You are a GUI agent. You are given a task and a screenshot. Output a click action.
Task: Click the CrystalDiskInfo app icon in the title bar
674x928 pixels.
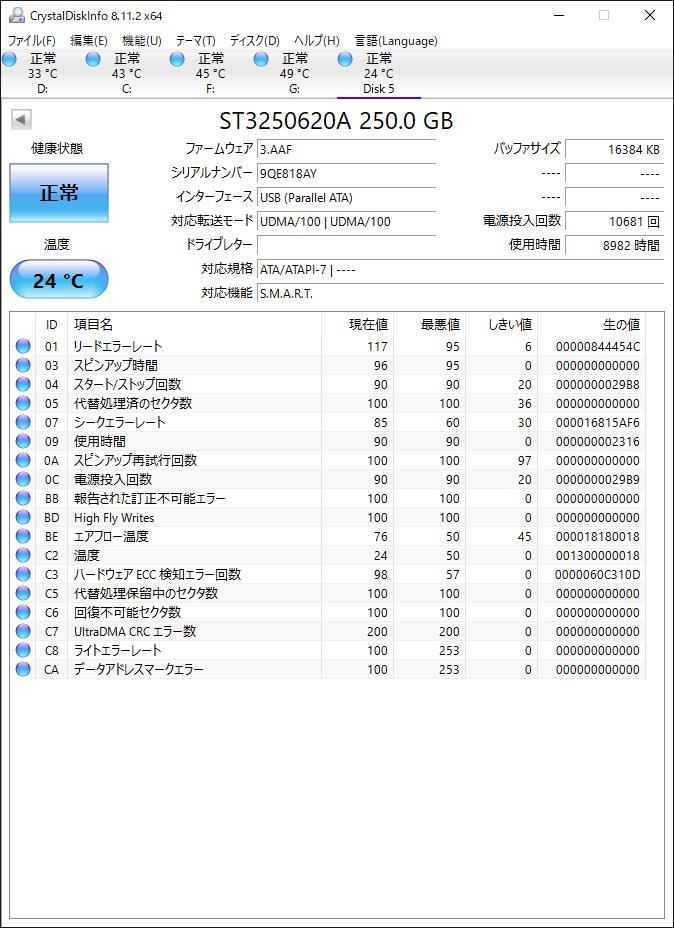click(x=17, y=15)
